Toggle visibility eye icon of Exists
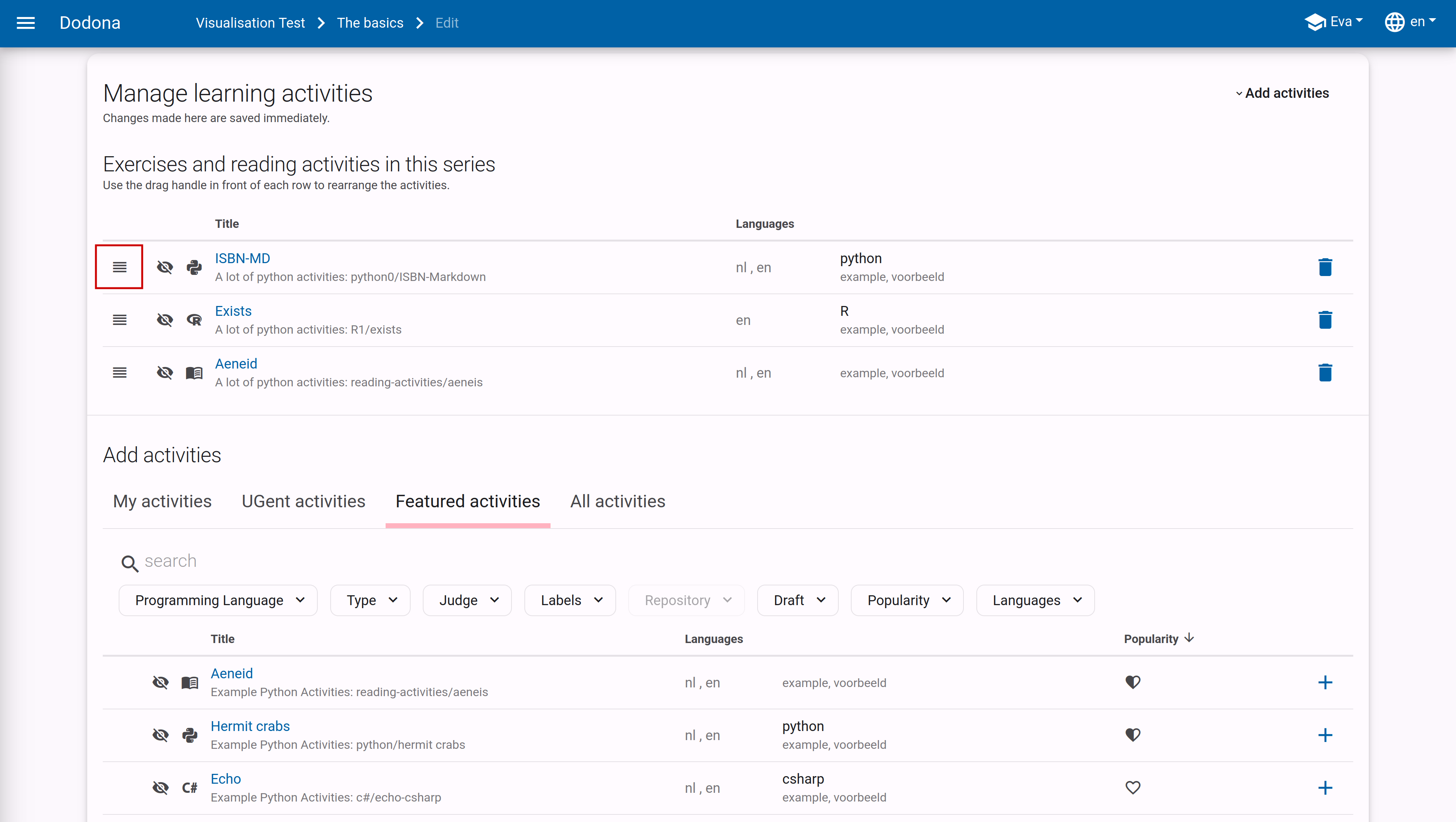The width and height of the screenshot is (1456, 822). [165, 320]
